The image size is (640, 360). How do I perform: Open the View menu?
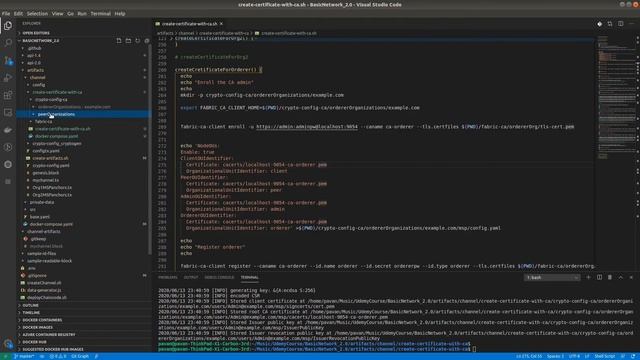57,13
